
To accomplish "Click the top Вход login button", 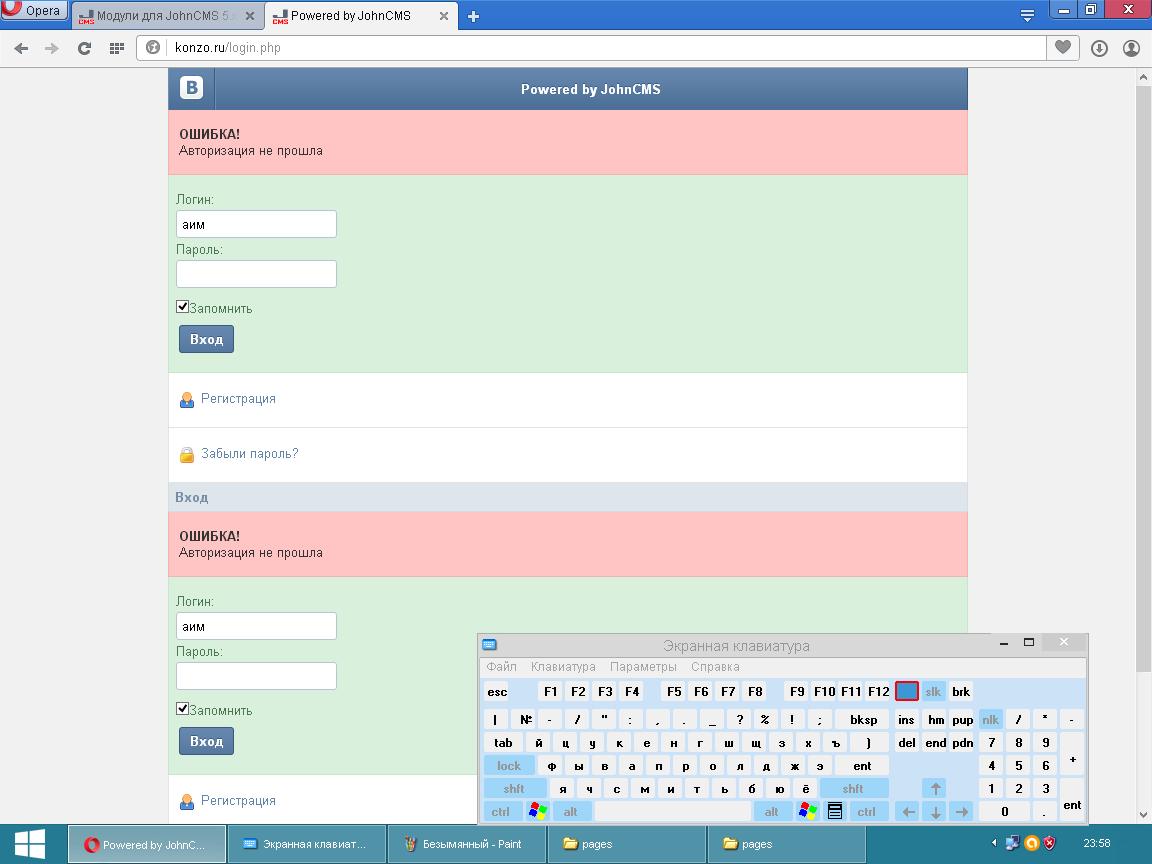I will (x=206, y=339).
